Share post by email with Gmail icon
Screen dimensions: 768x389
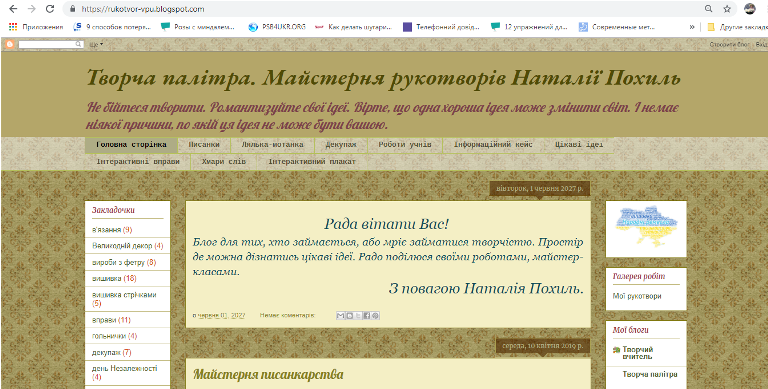(x=340, y=316)
